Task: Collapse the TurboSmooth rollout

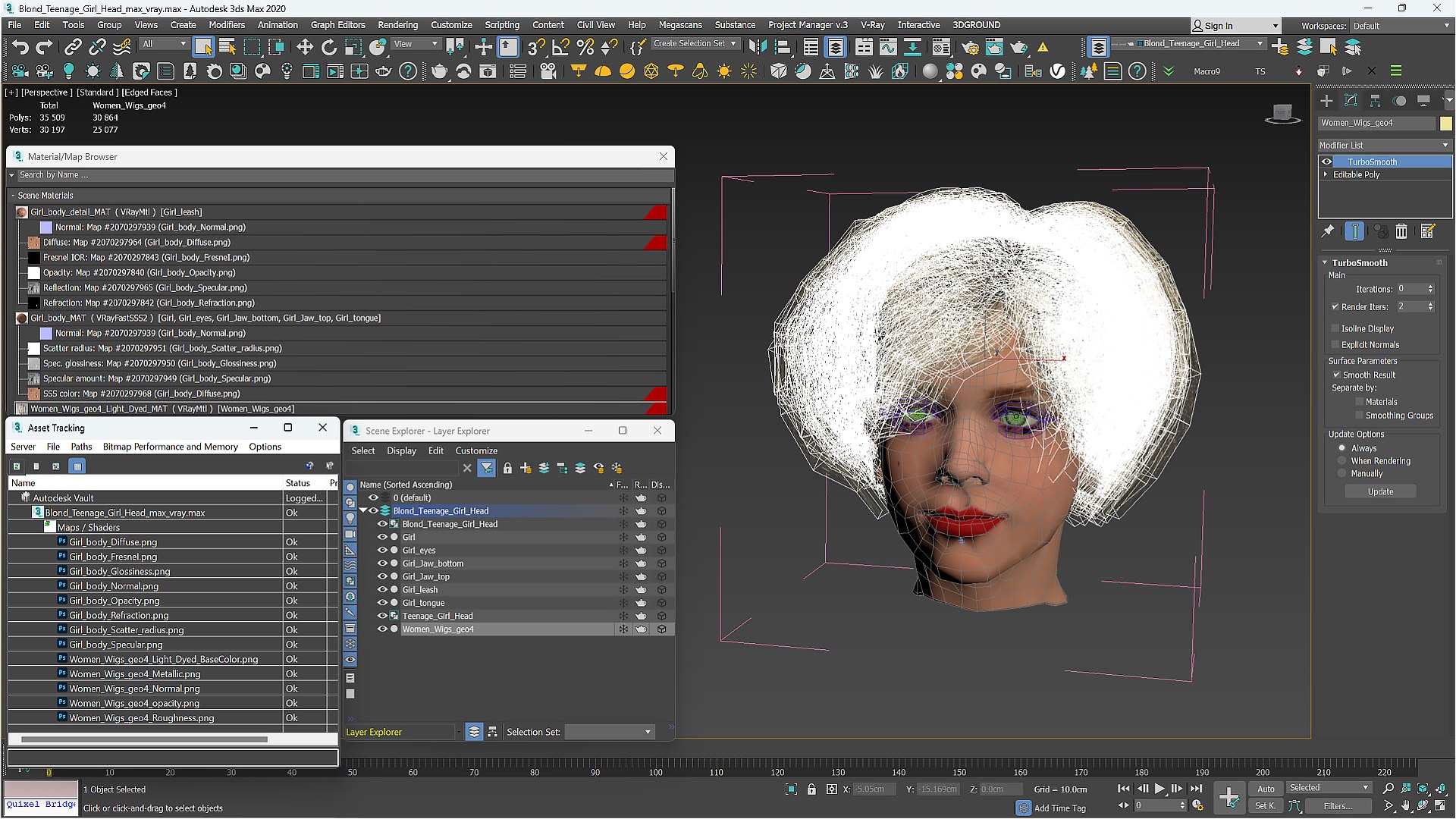Action: click(x=1325, y=262)
